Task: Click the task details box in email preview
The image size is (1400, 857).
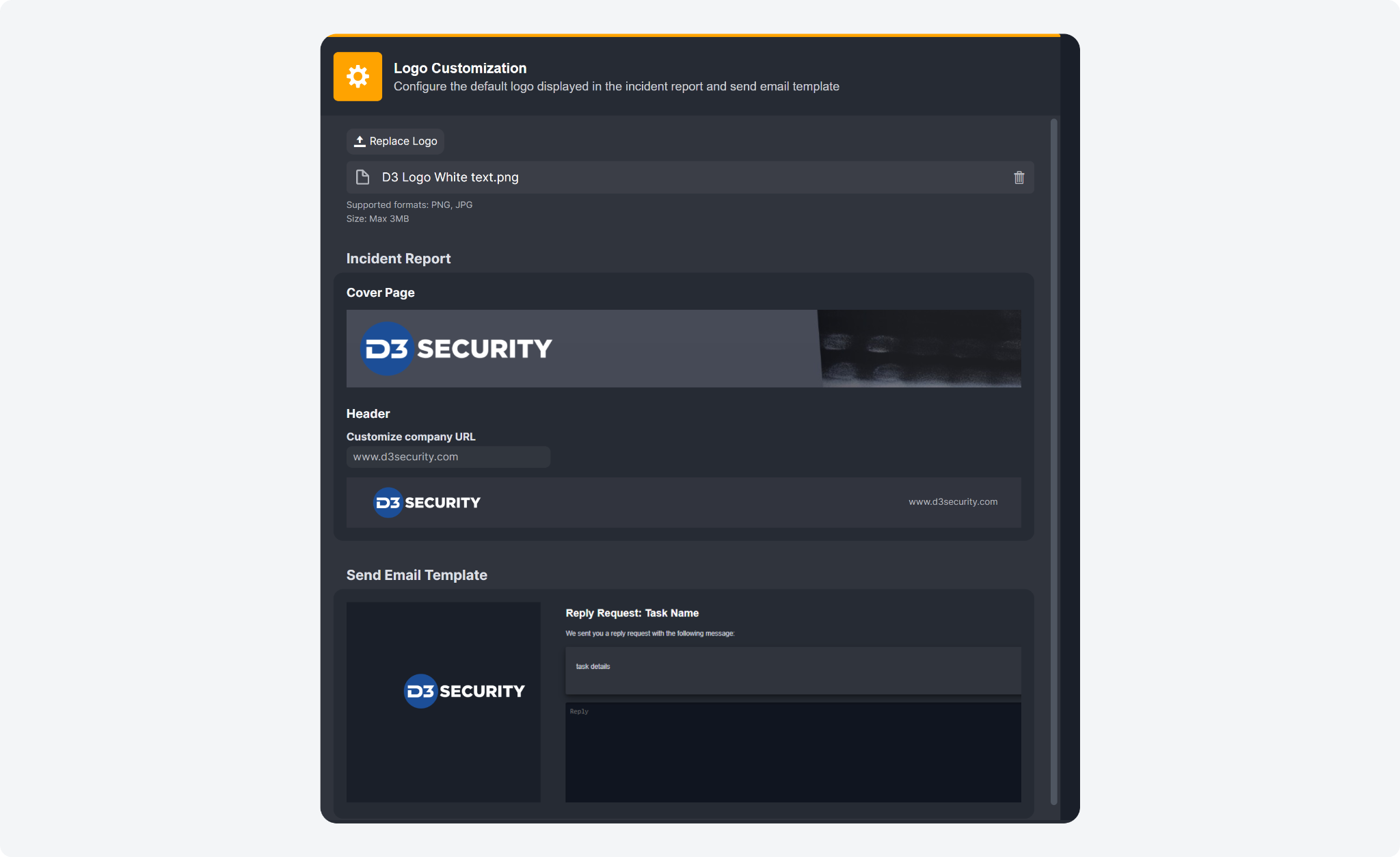Action: click(x=793, y=670)
